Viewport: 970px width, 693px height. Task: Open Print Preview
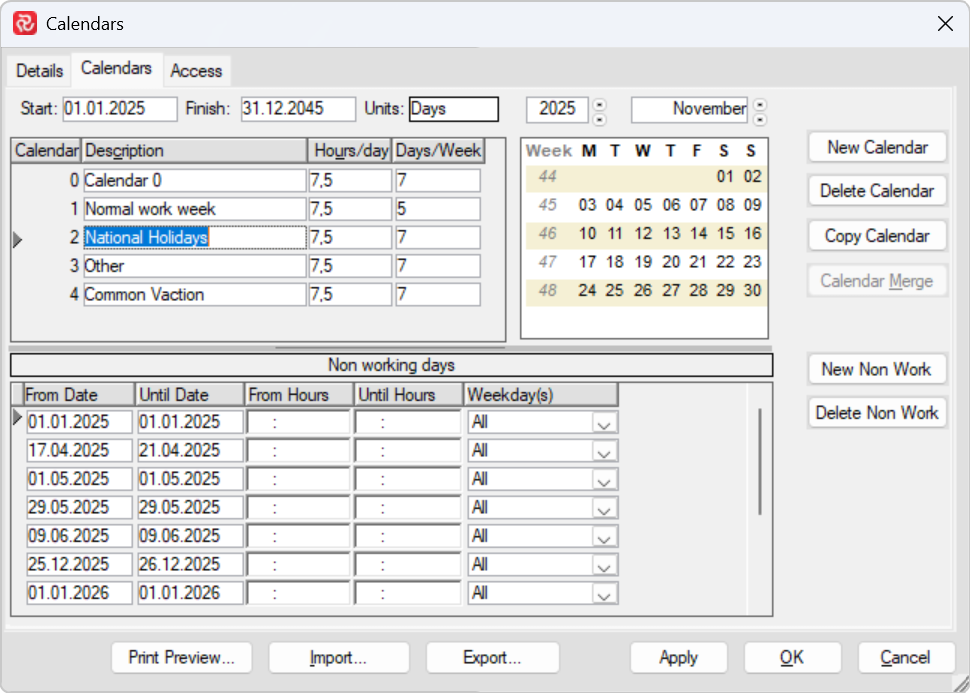tap(181, 657)
